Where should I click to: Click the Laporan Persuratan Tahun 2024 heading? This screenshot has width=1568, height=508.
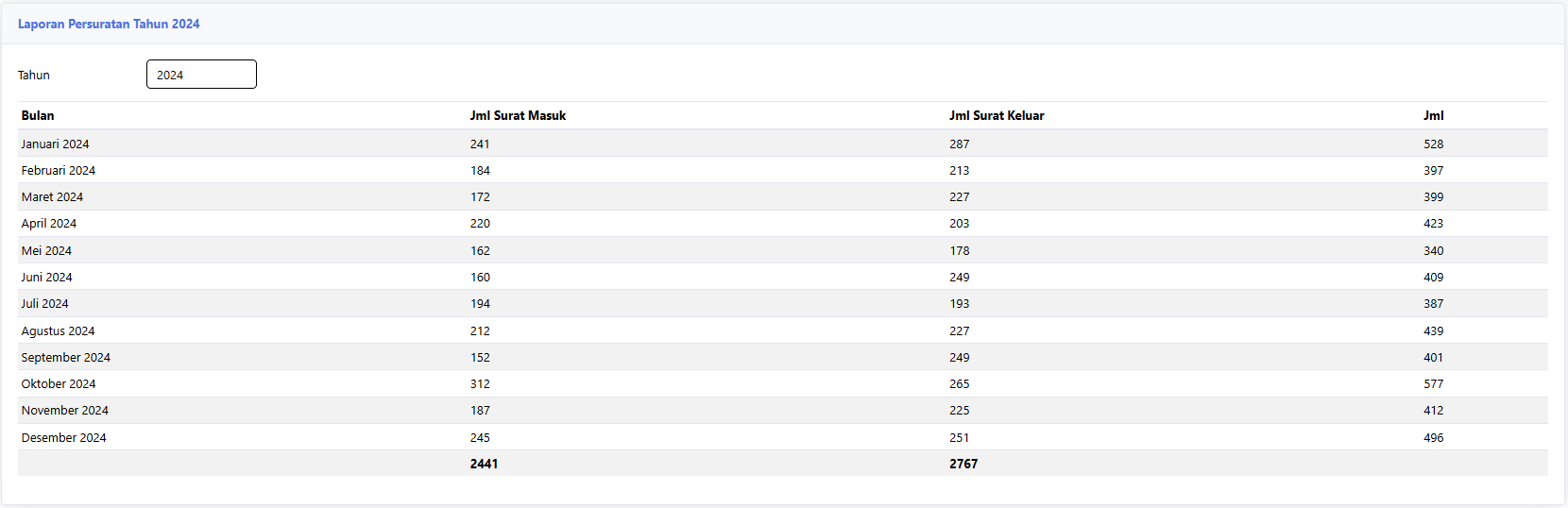(x=109, y=24)
